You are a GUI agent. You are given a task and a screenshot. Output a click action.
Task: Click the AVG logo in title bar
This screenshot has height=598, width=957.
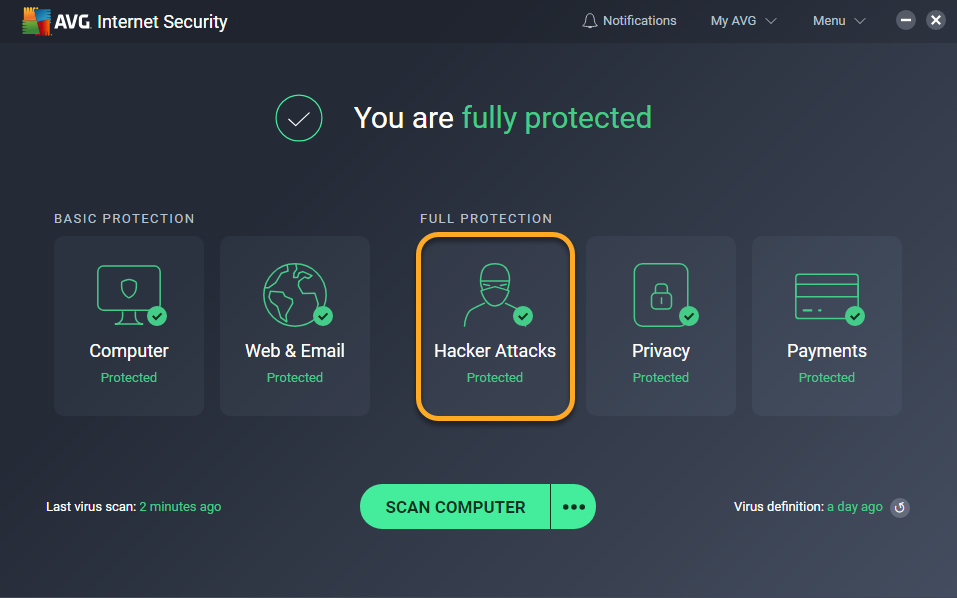(x=36, y=21)
